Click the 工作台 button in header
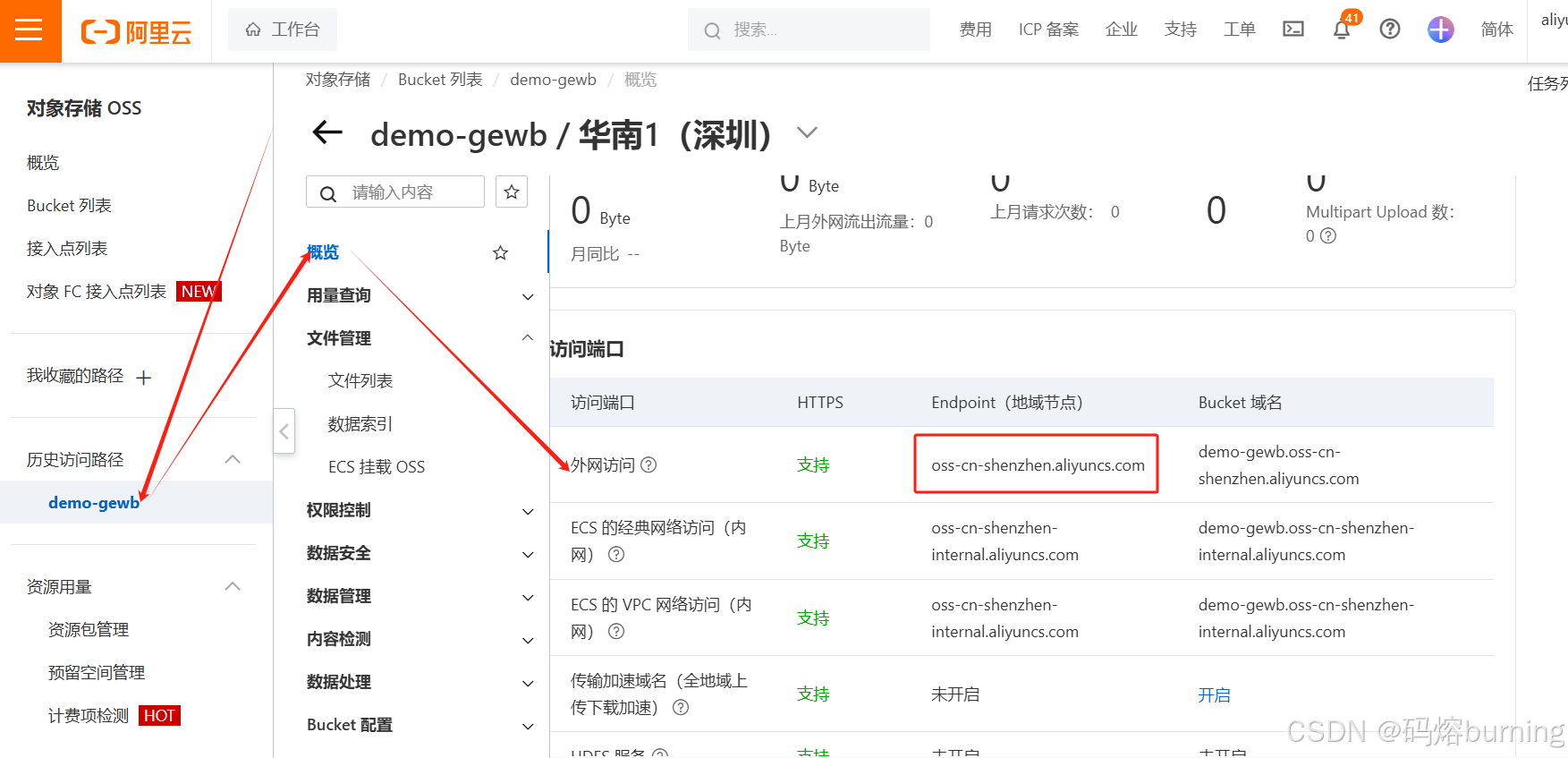This screenshot has height=758, width=1568. click(x=283, y=30)
